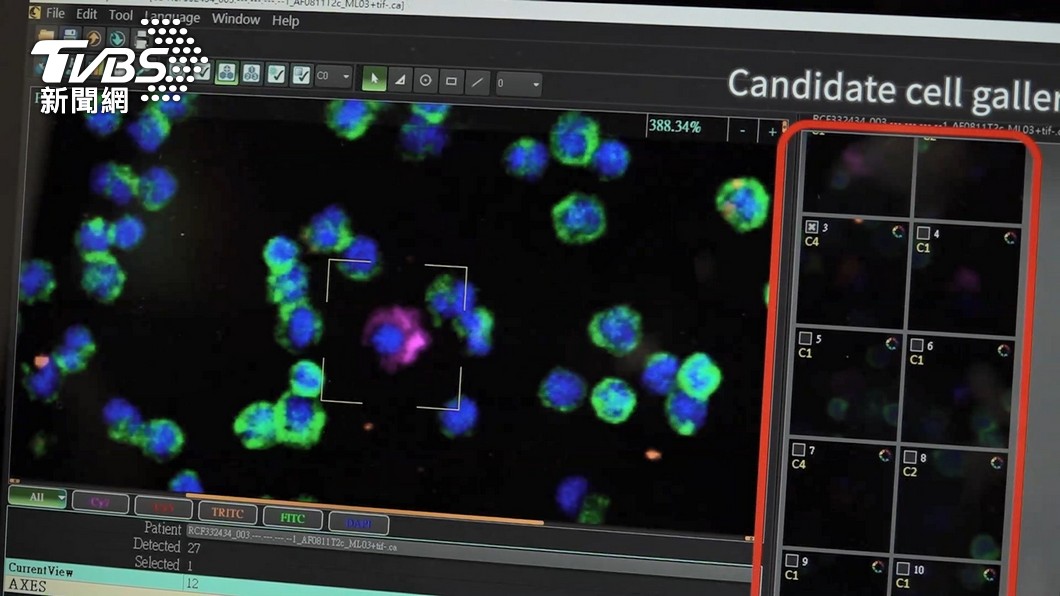The height and width of the screenshot is (596, 1060).
Task: Click the green cell cluster toolbar icon
Action: point(226,72)
